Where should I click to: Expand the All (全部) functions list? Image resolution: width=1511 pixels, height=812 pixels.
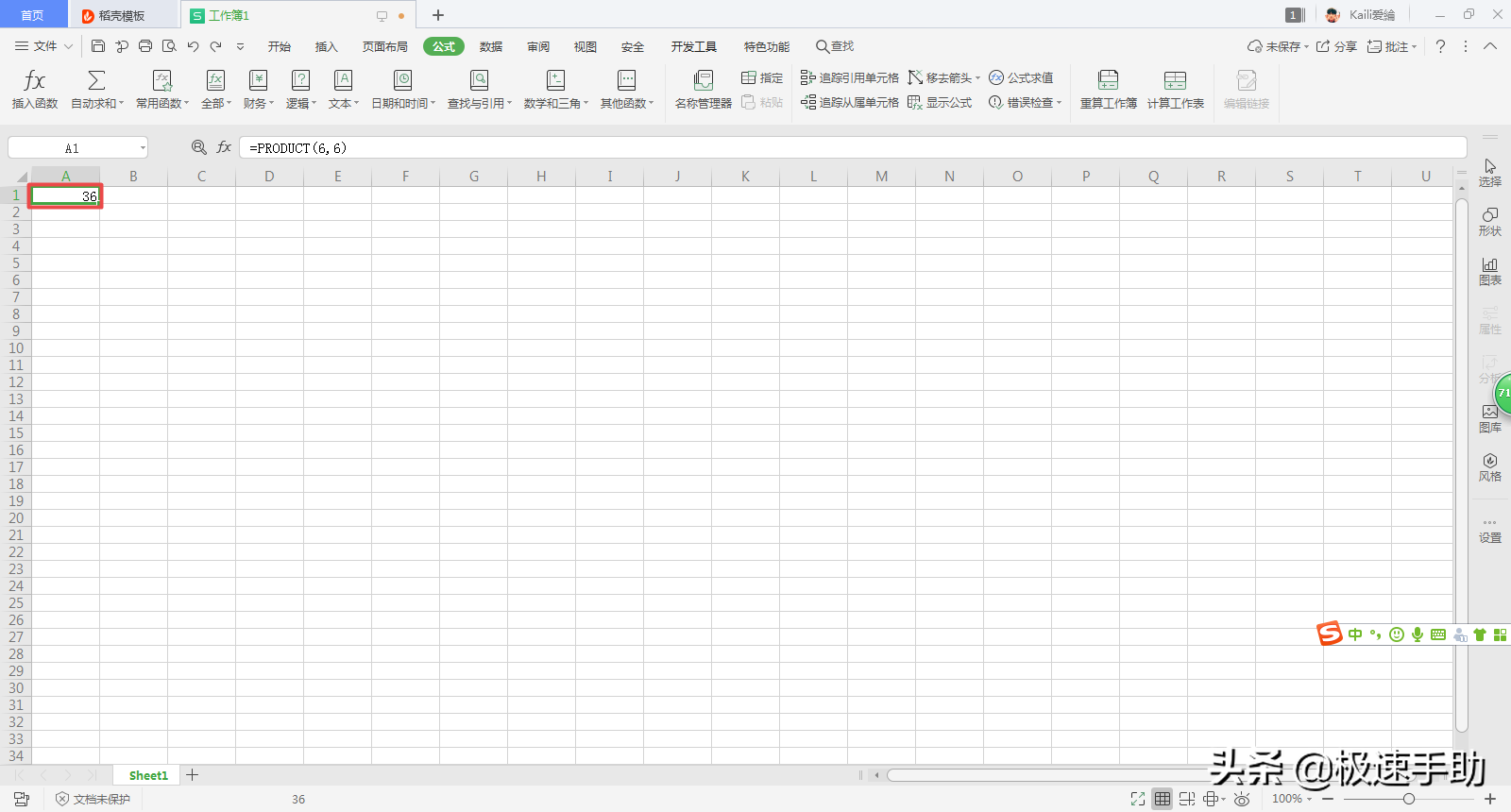coord(216,90)
